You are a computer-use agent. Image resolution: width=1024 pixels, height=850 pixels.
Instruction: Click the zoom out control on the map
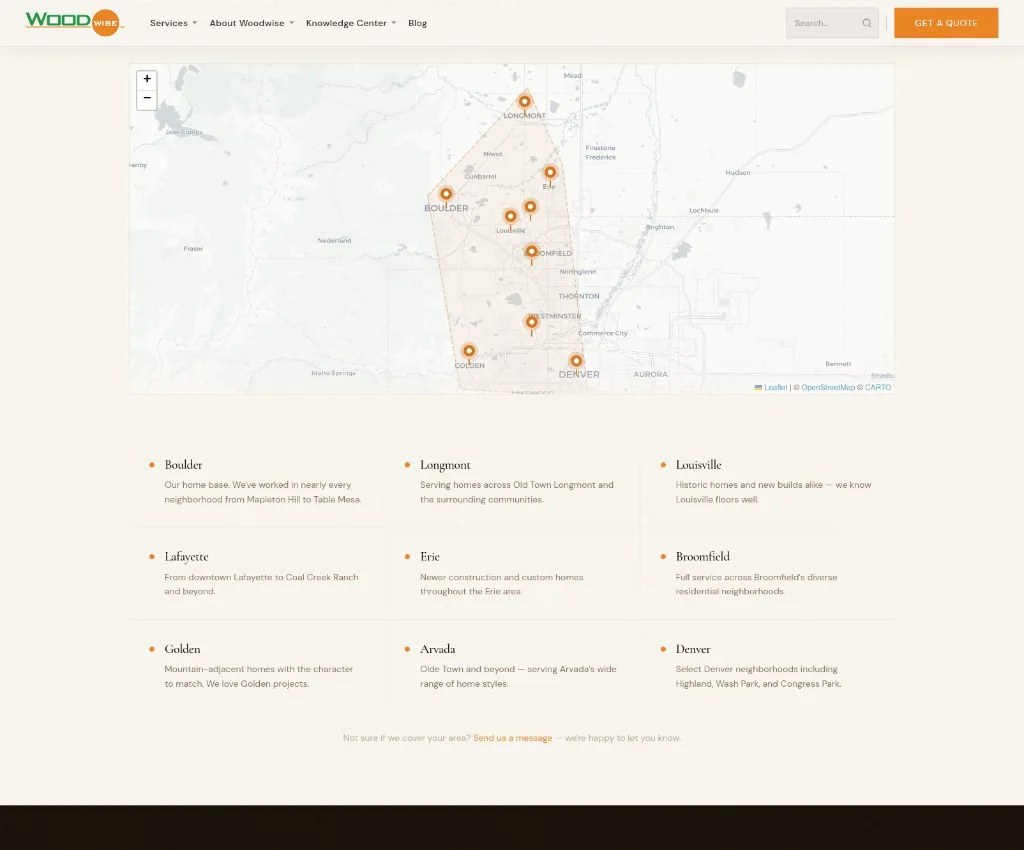coord(147,97)
